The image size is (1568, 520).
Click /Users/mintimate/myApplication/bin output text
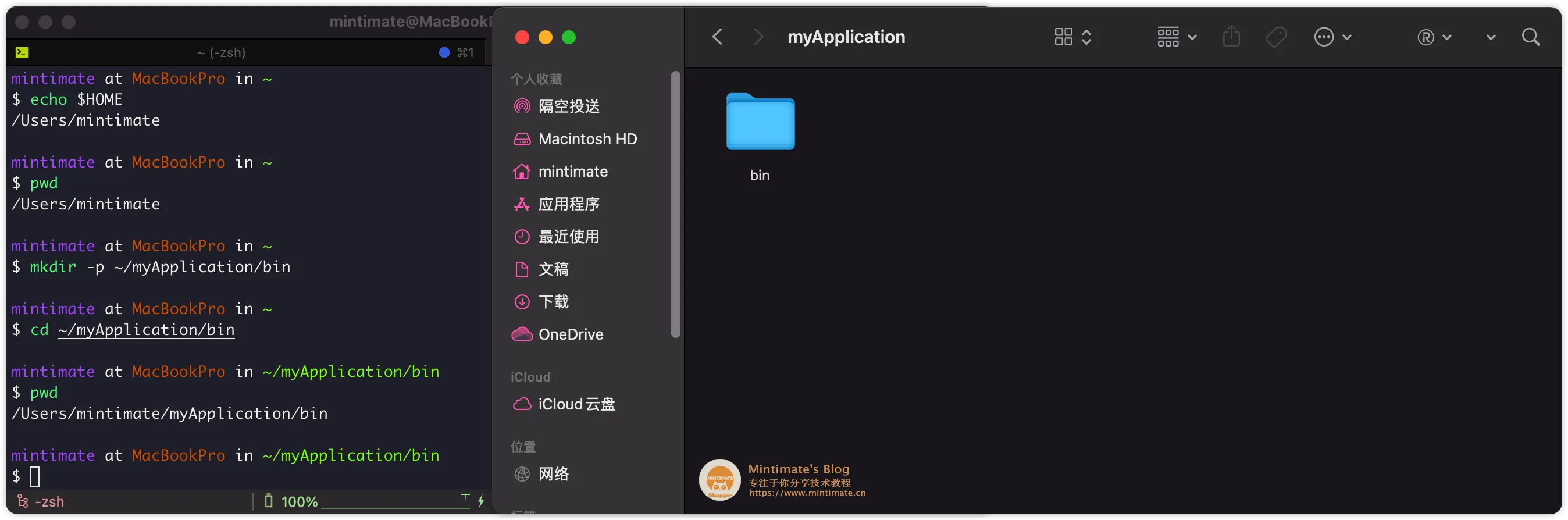click(x=170, y=414)
